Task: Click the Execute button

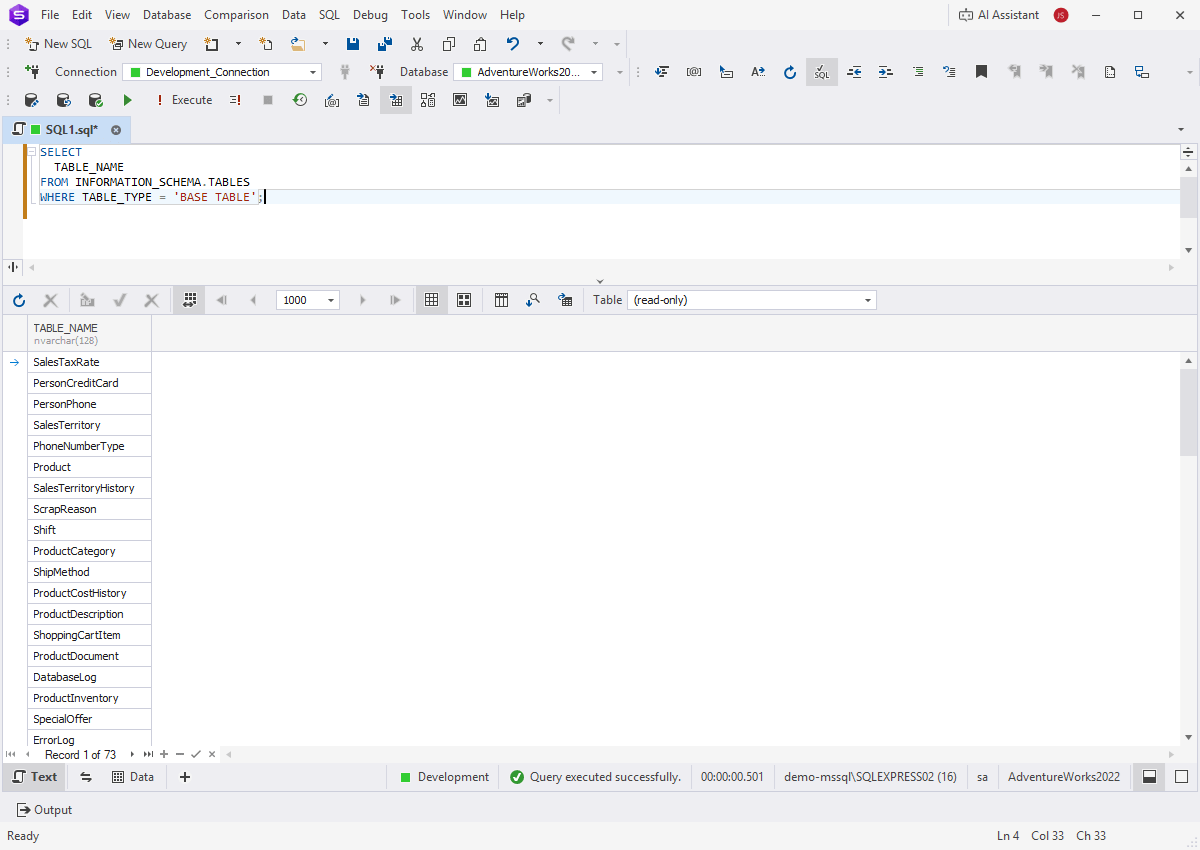Action: tap(183, 100)
